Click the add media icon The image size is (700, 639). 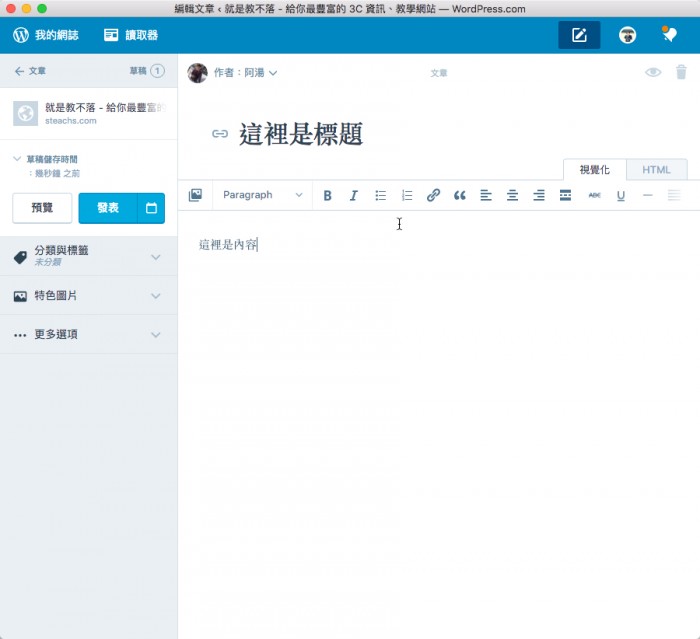[195, 195]
